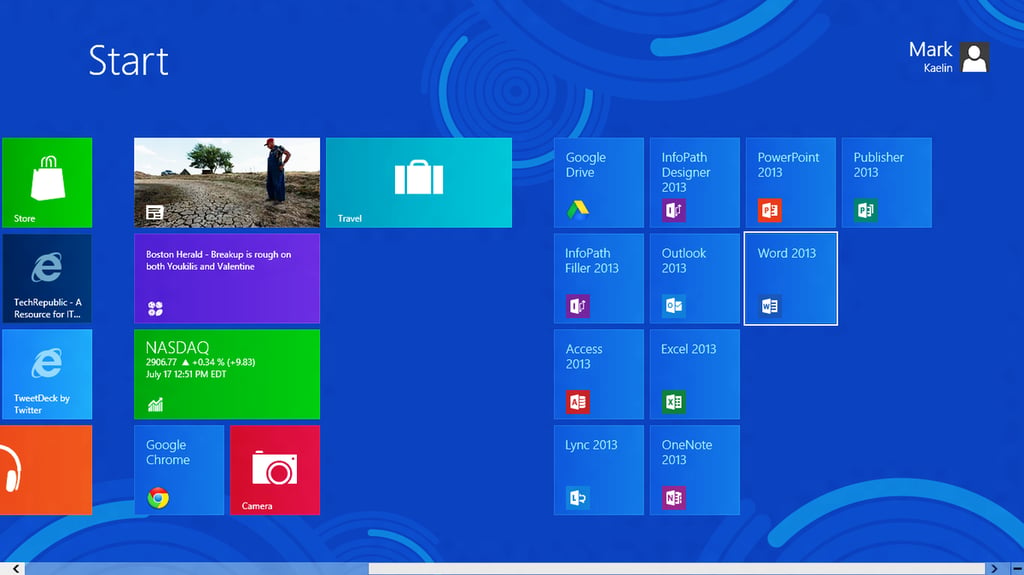This screenshot has width=1024, height=575.
Task: Click the horizontal scrollbar thumb
Action: [677, 569]
